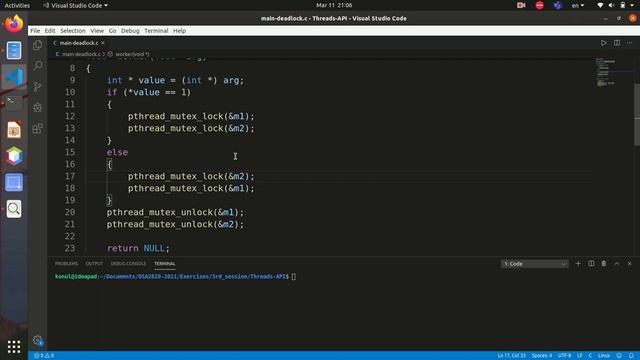Split the terminal panel
The height and width of the screenshot is (360, 640).
591,264
